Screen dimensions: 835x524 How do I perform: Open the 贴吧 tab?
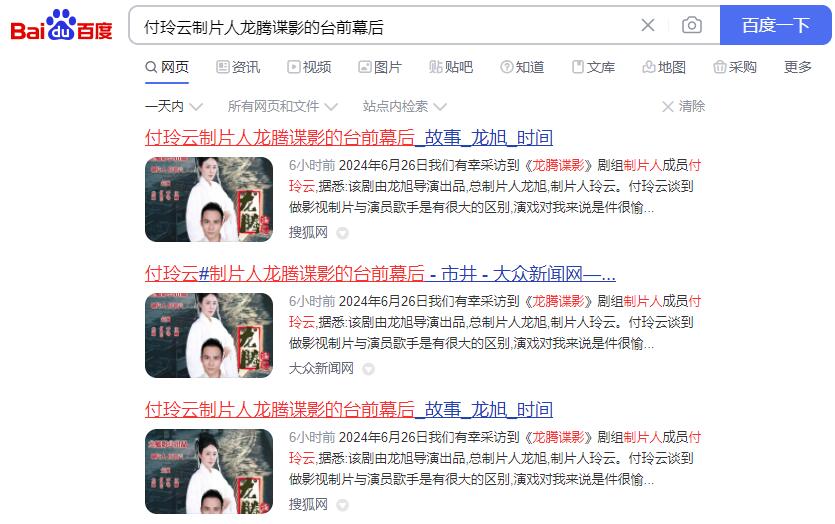451,67
